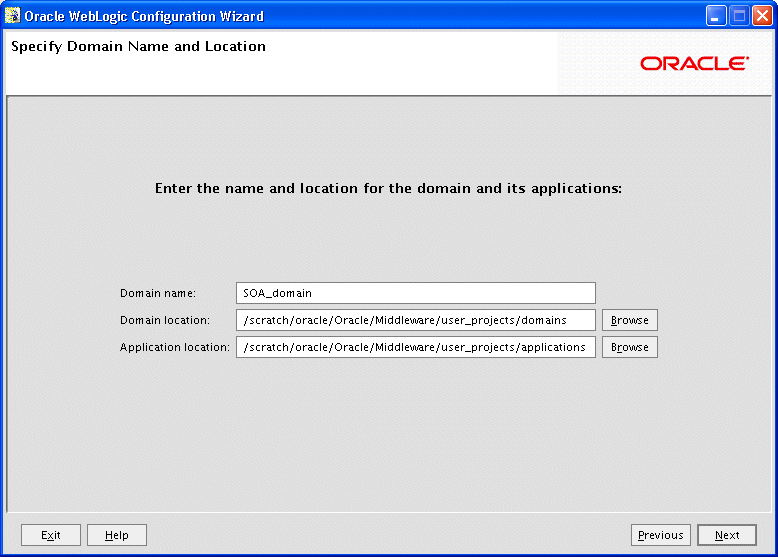This screenshot has height=557, width=778.
Task: Maximize the Configuration Wizard window
Action: coord(739,16)
